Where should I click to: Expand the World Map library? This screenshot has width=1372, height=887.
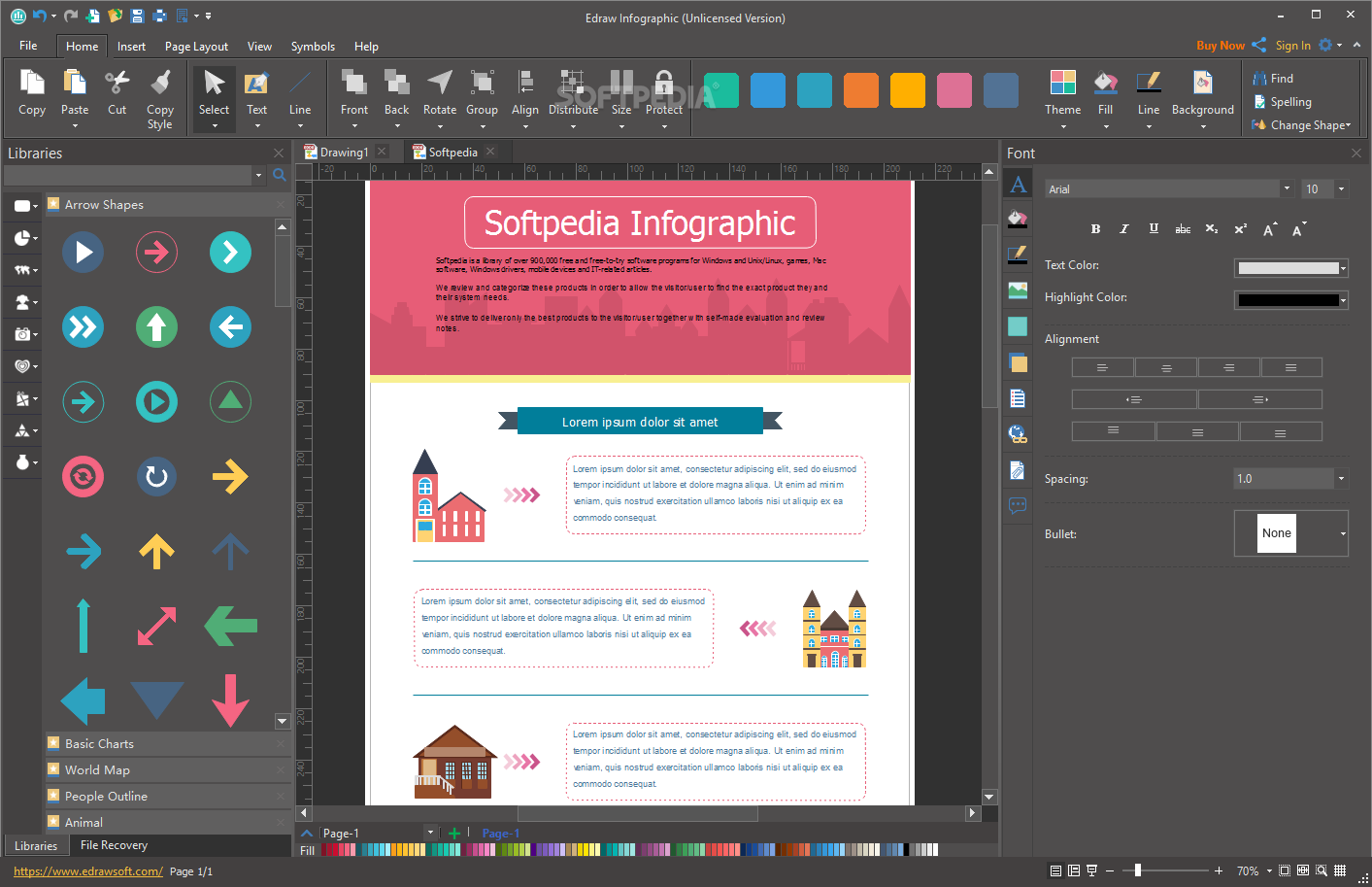(167, 770)
